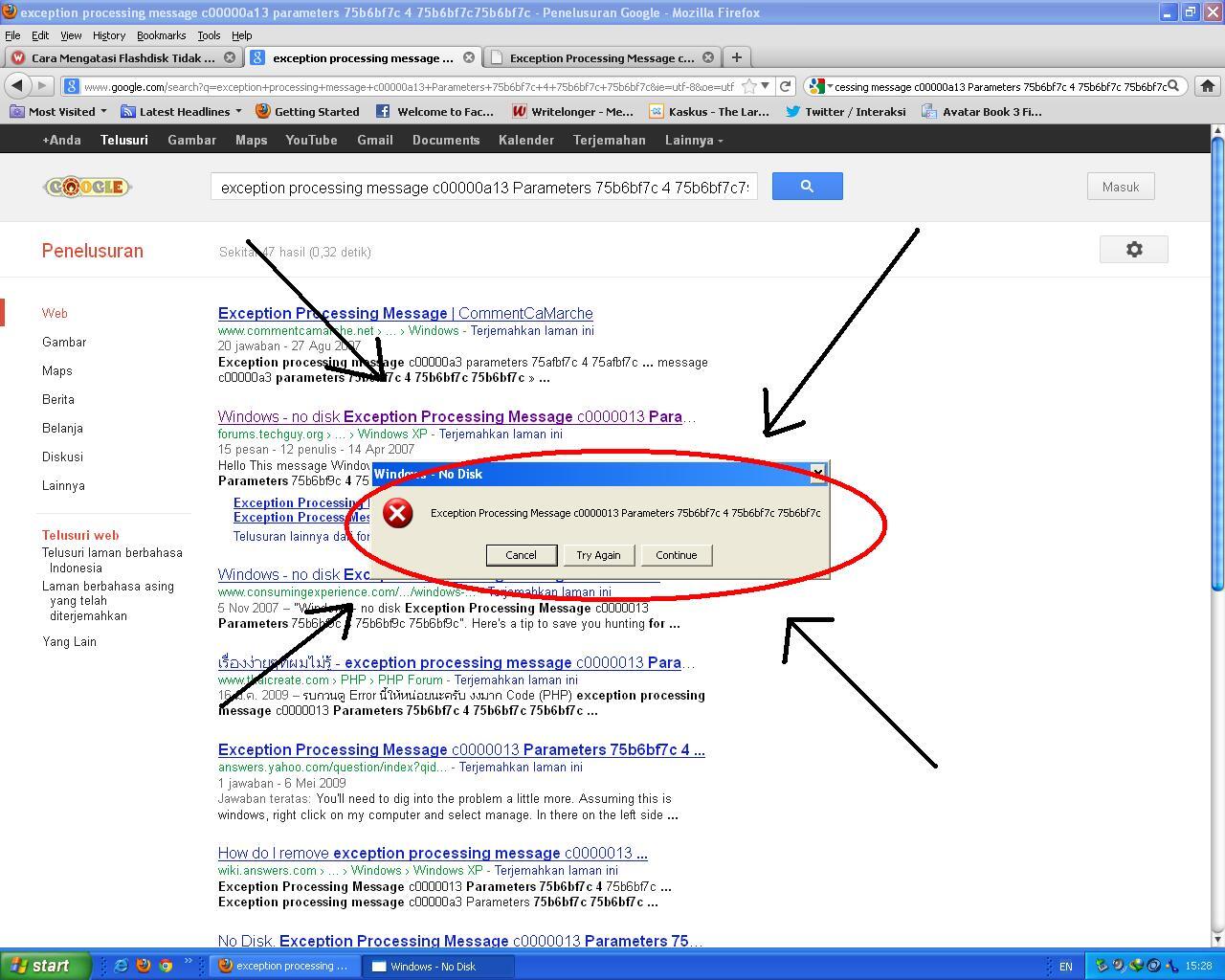Launch Firefox from quick launch bar

coord(143,966)
